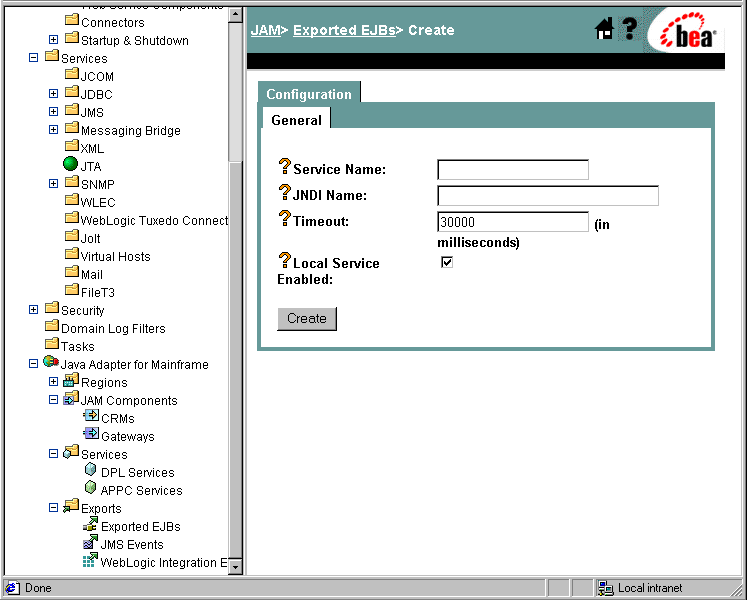Expand the Startup & Shutdown node
747x600 pixels.
(x=53, y=40)
